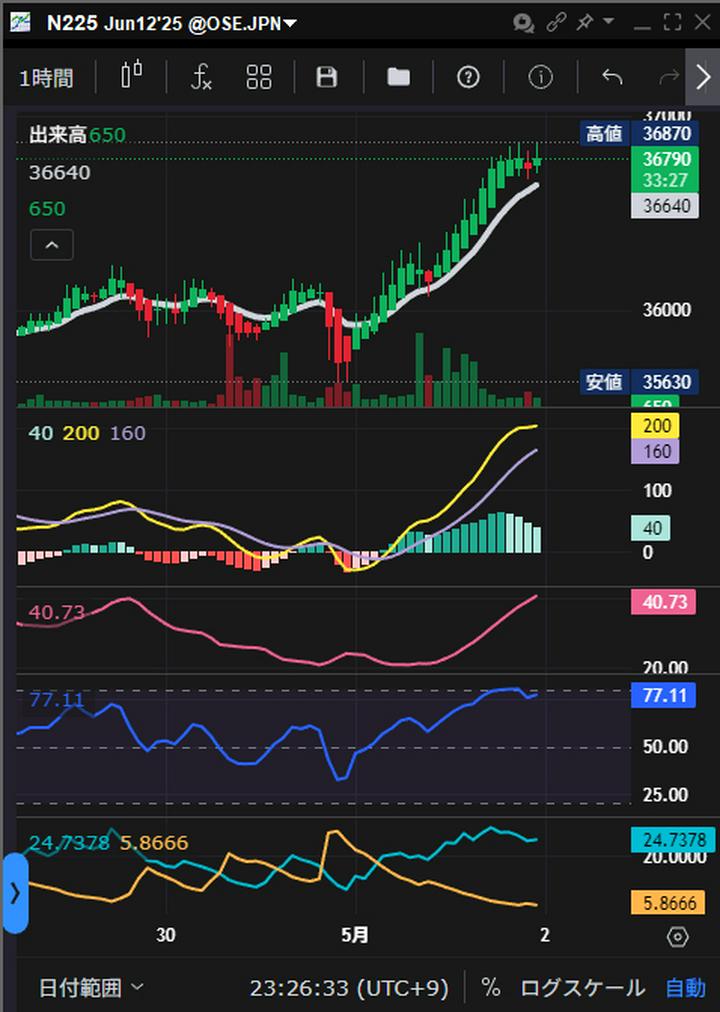This screenshot has height=1012, width=720.
Task: Click the question mark help icon
Action: click(x=468, y=77)
